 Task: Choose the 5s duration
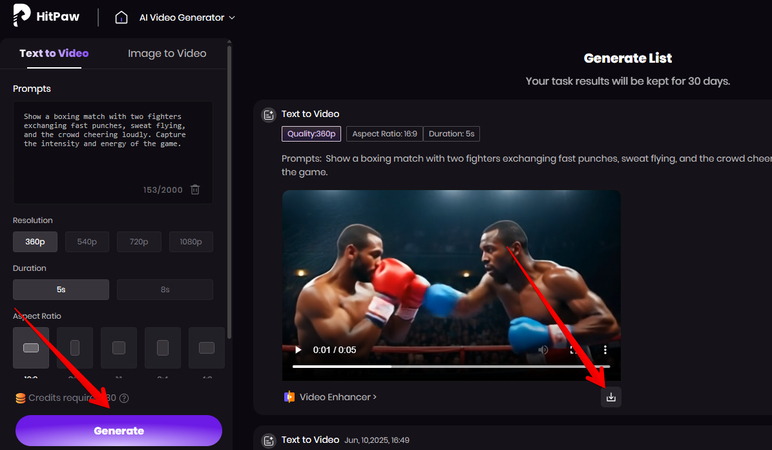[x=61, y=289]
